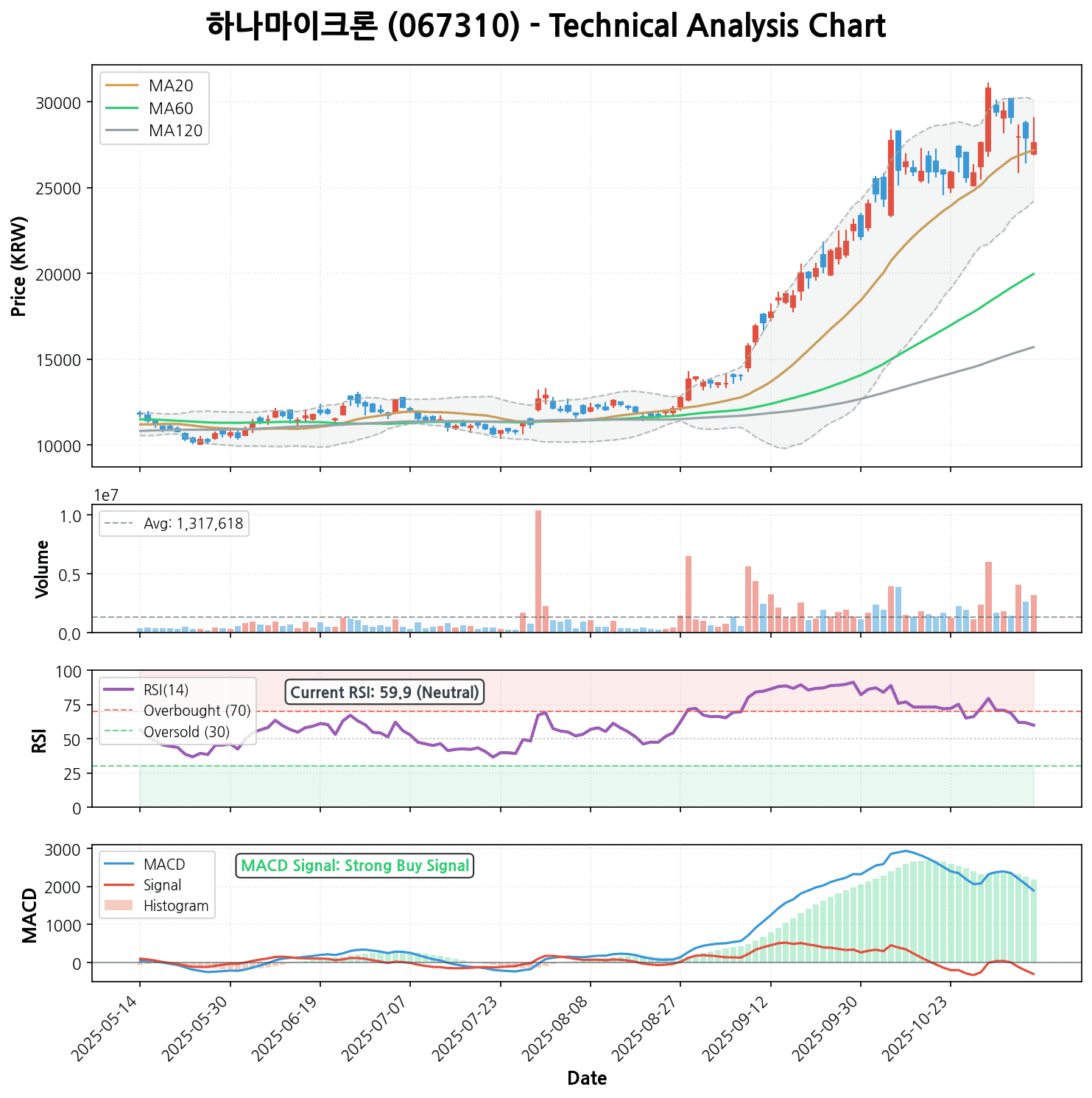Click the RSI(14) legend entry
This screenshot has height=1098, width=1092.
click(x=166, y=690)
